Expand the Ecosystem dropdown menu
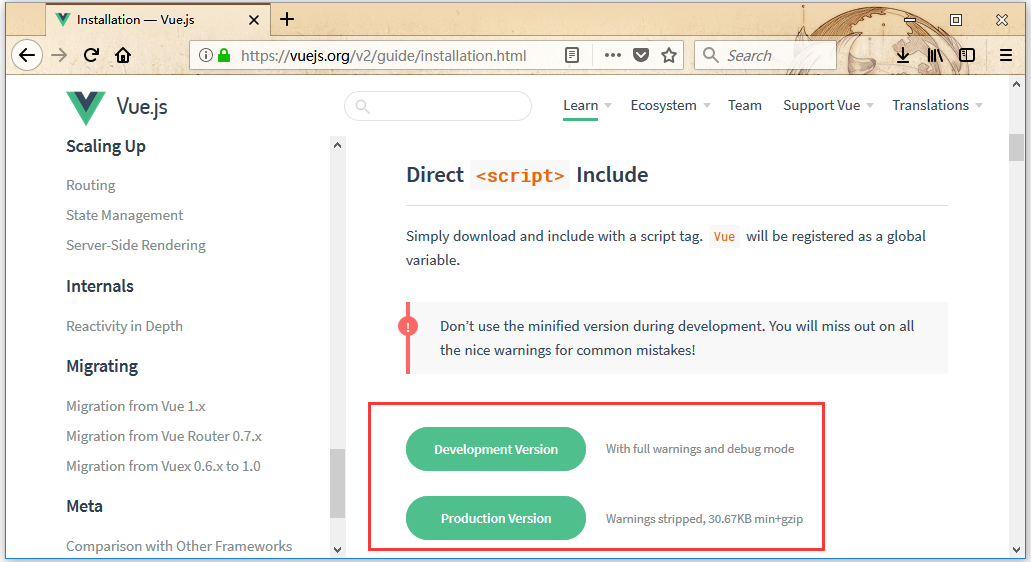1031x562 pixels. pos(670,105)
